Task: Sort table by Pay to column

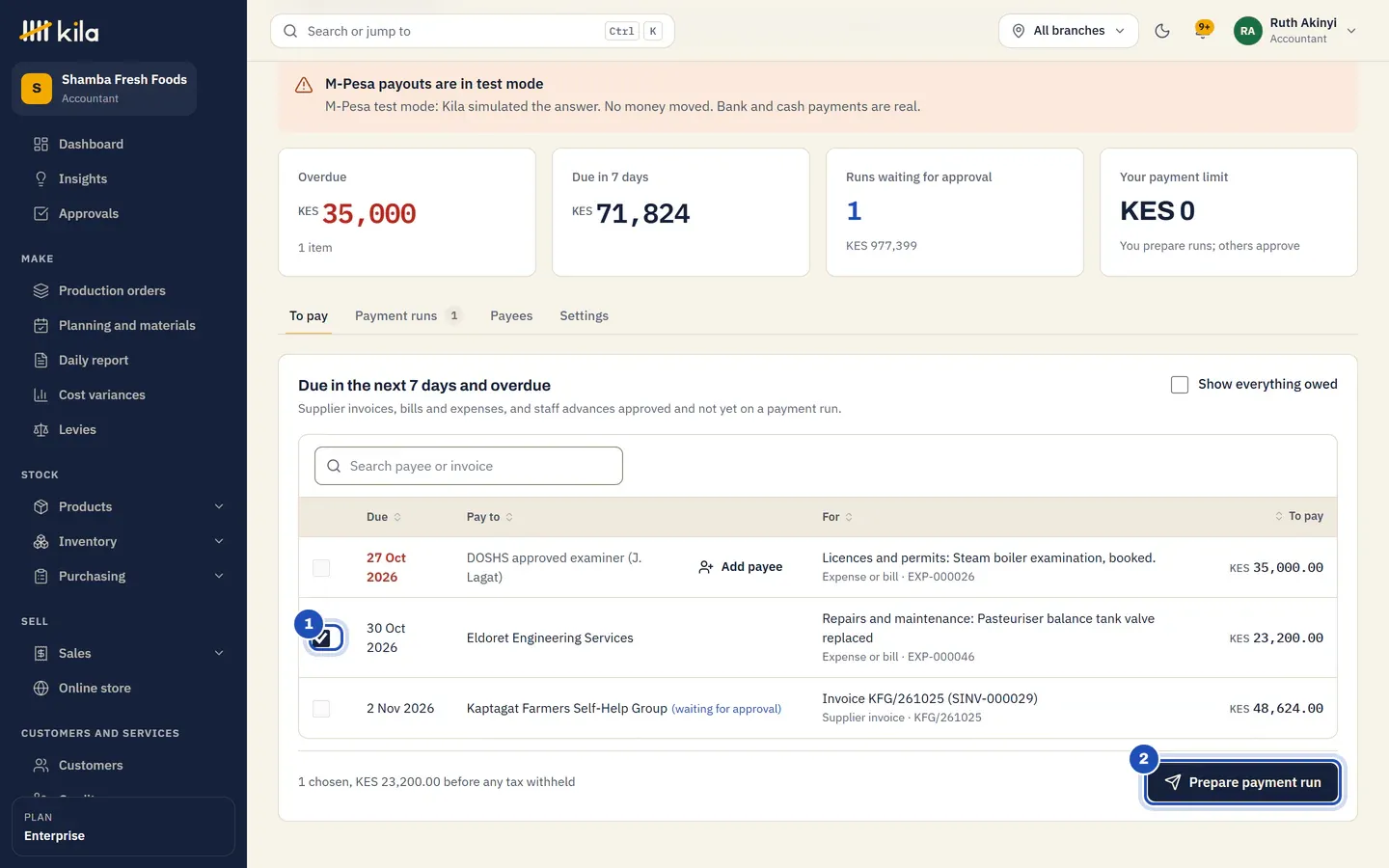Action: click(x=490, y=518)
